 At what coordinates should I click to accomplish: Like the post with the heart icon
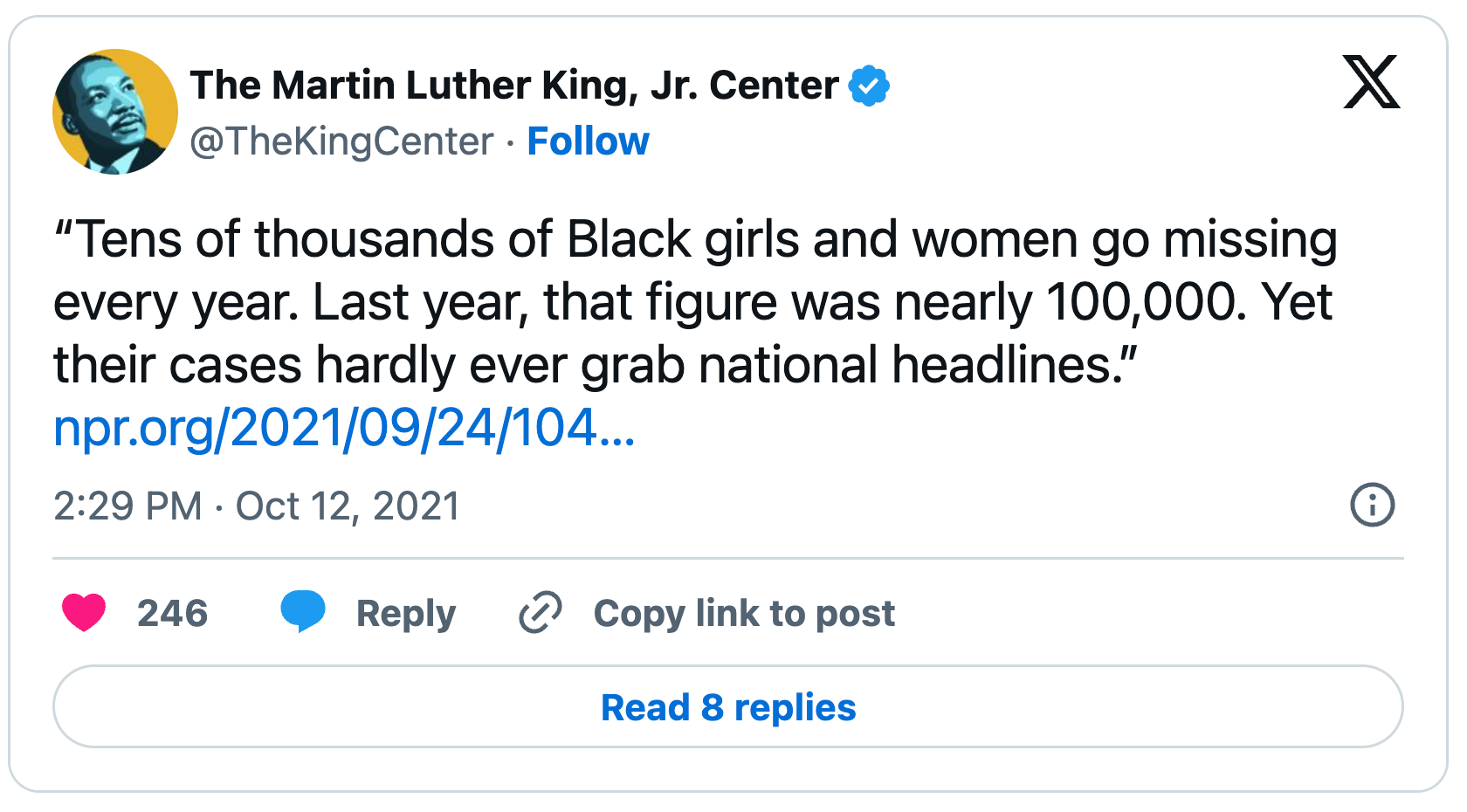[x=84, y=612]
